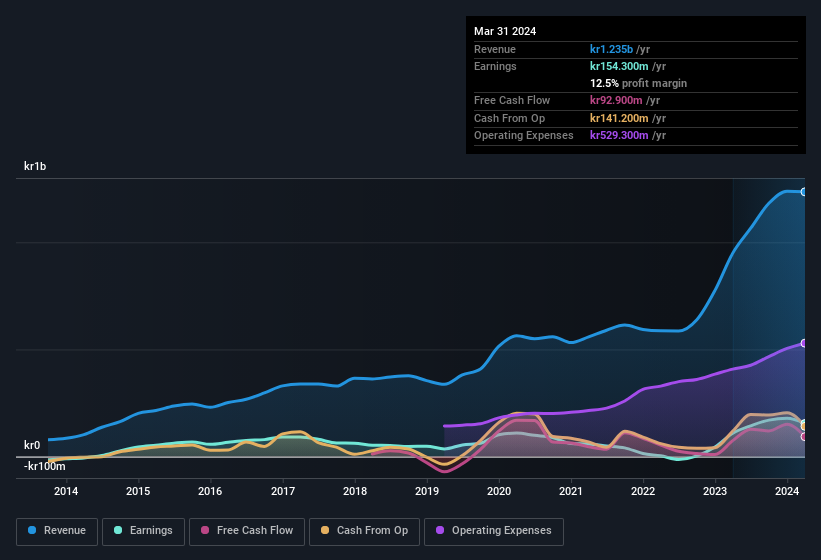Screen dimensions: 821x560
Task: Click the Operating Expenses endpoint marker
Action: click(803, 343)
